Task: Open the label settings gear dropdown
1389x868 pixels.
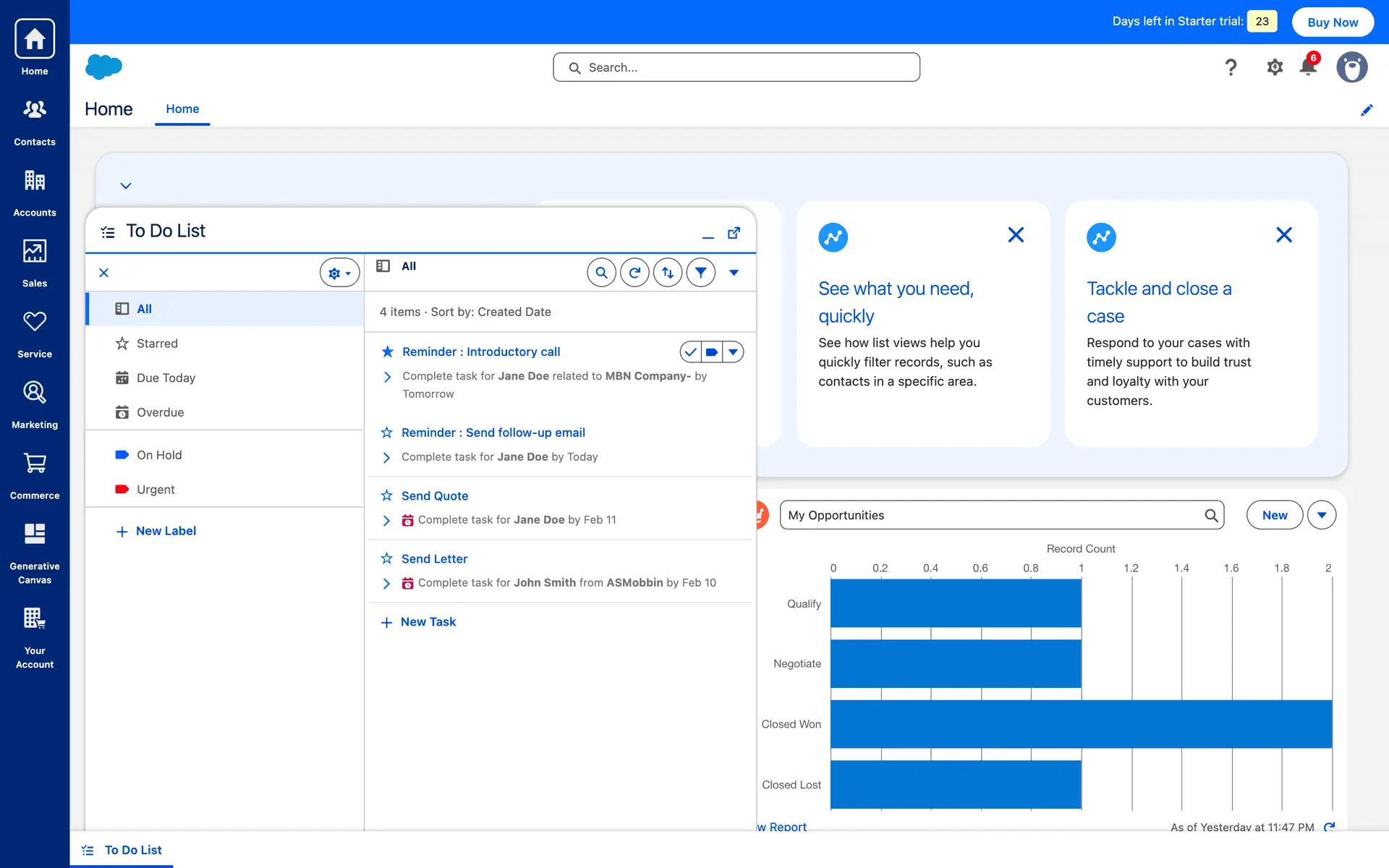Action: point(339,273)
